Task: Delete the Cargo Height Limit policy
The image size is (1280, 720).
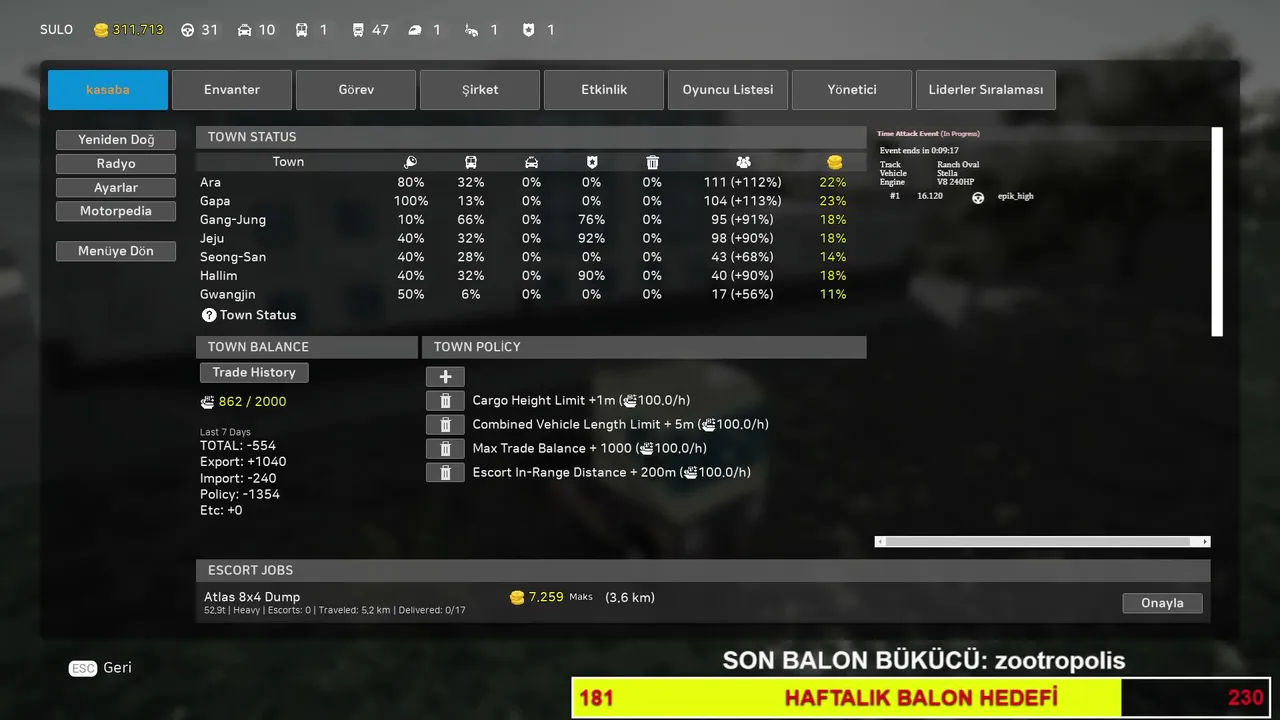Action: (x=445, y=401)
